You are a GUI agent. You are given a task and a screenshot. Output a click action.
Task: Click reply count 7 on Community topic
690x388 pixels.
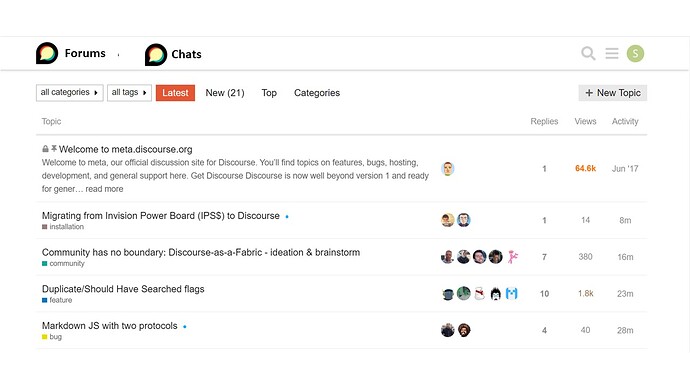pos(544,257)
